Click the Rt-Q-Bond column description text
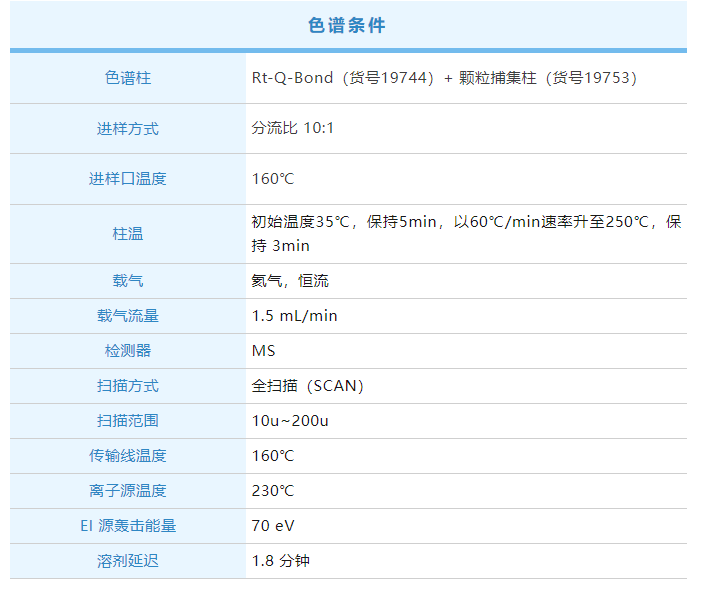The image size is (701, 596). (x=444, y=78)
